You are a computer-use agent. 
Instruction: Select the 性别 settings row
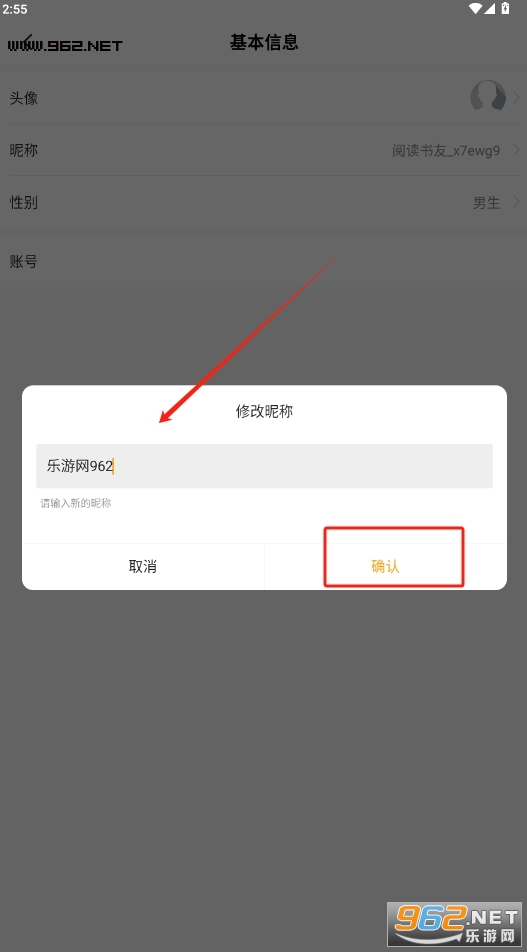[x=264, y=202]
